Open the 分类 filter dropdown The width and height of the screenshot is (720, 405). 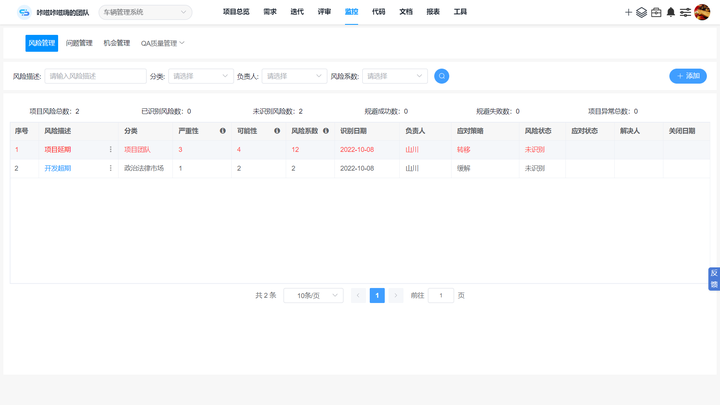pyautogui.click(x=201, y=76)
